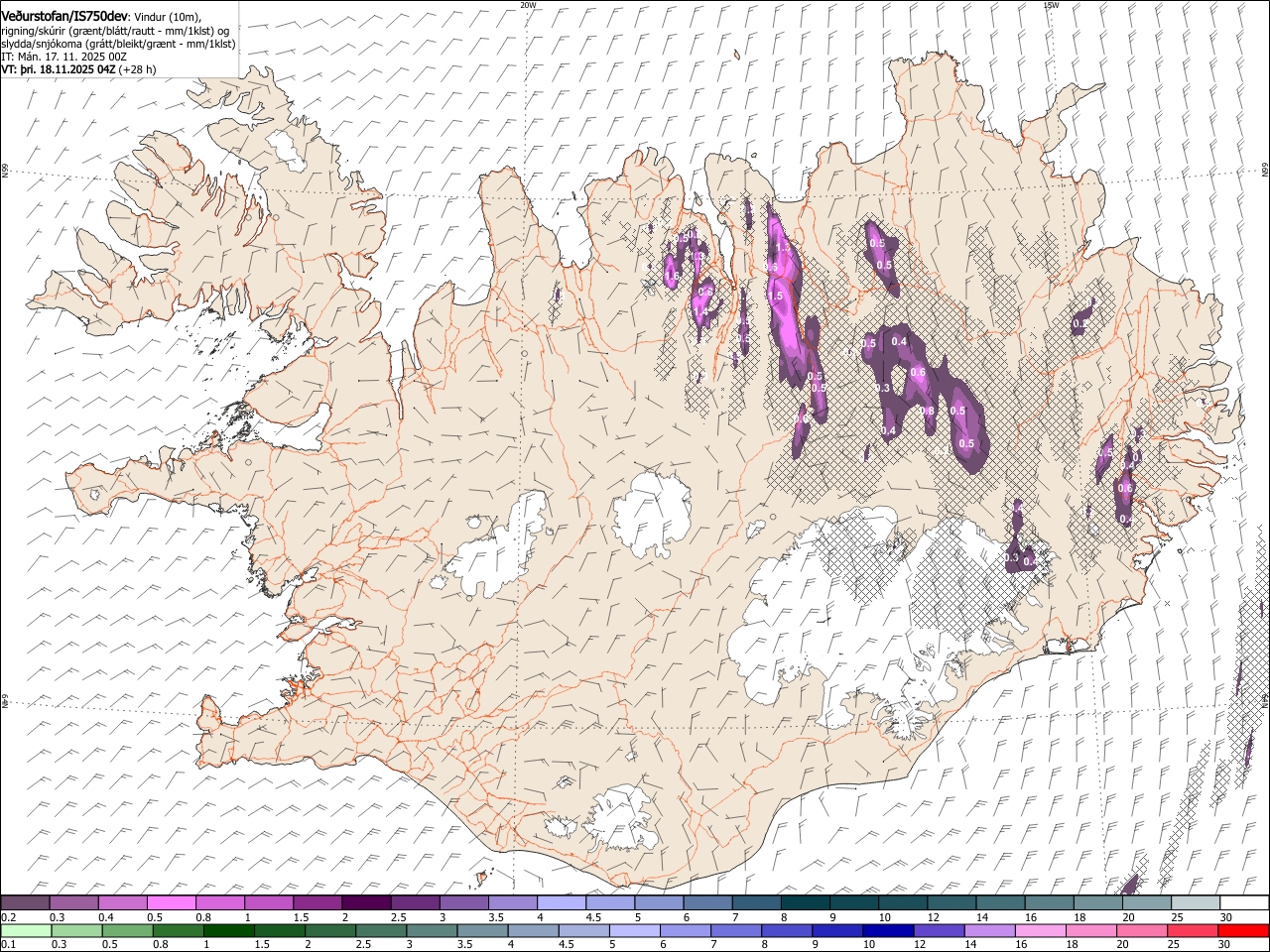Select the dark purple upper swatch between 2 and 2.5

point(365,902)
